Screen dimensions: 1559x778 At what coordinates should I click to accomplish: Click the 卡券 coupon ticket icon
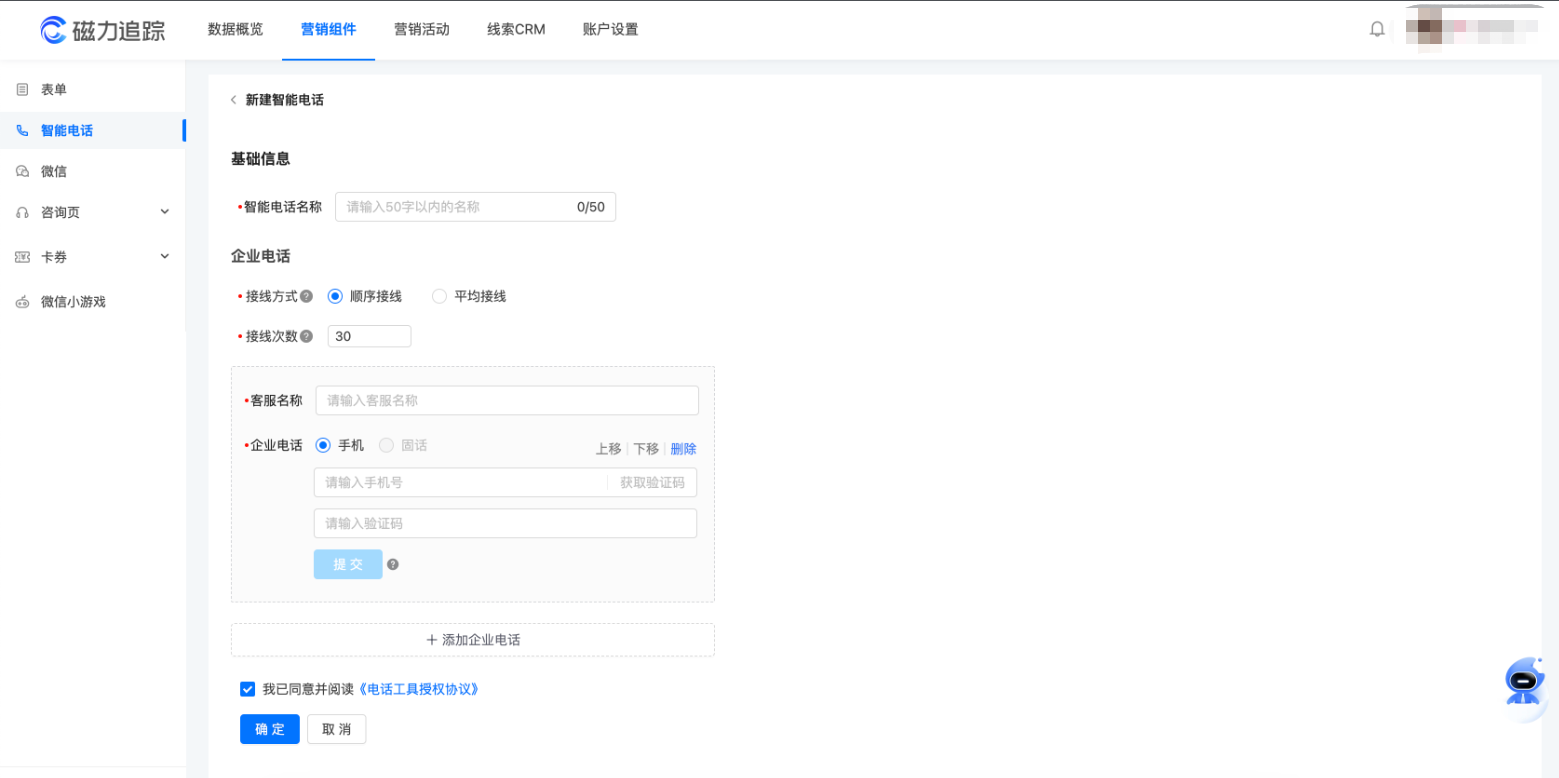click(21, 257)
